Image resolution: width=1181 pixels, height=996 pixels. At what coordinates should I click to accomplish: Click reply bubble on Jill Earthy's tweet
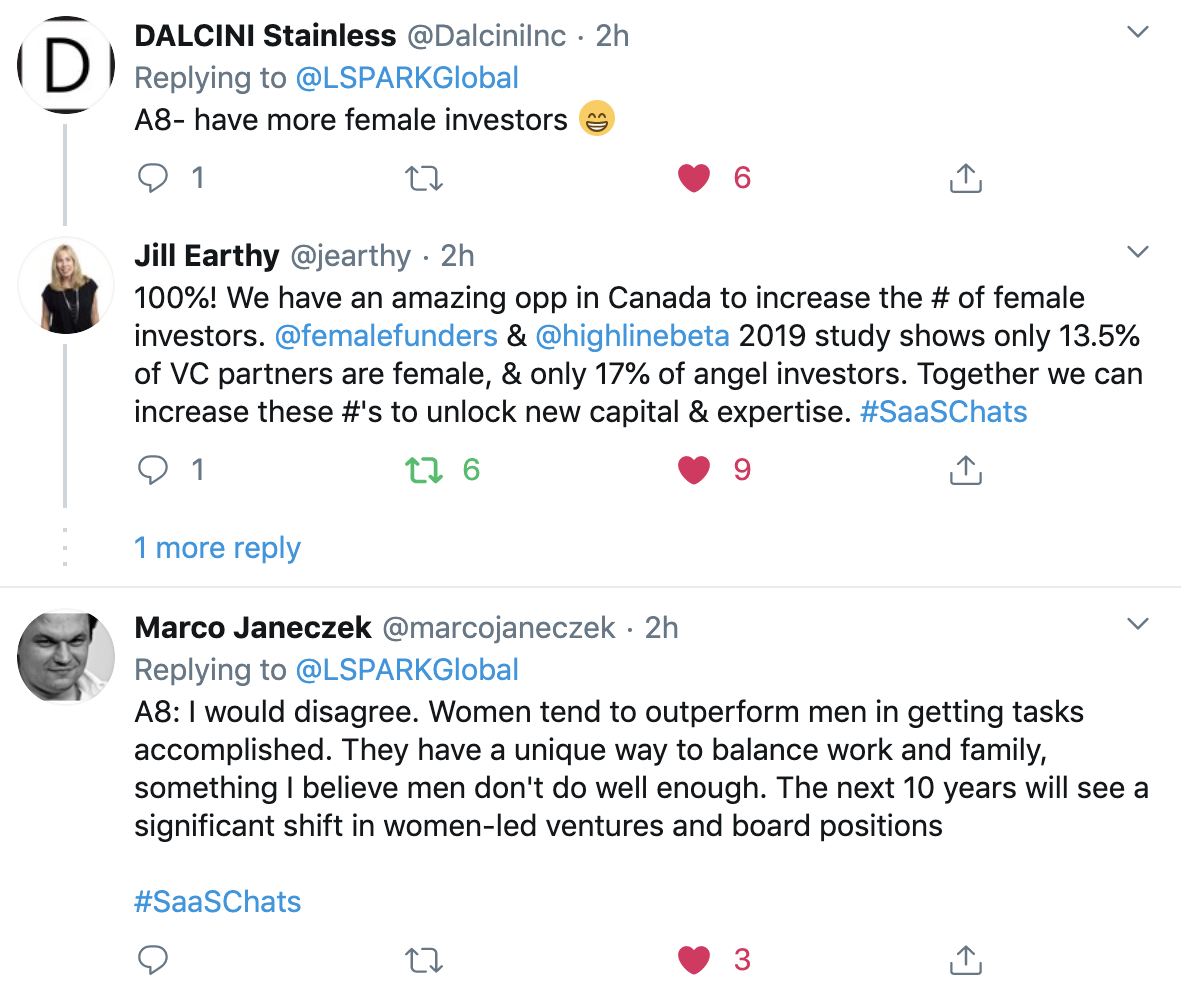pyautogui.click(x=153, y=469)
